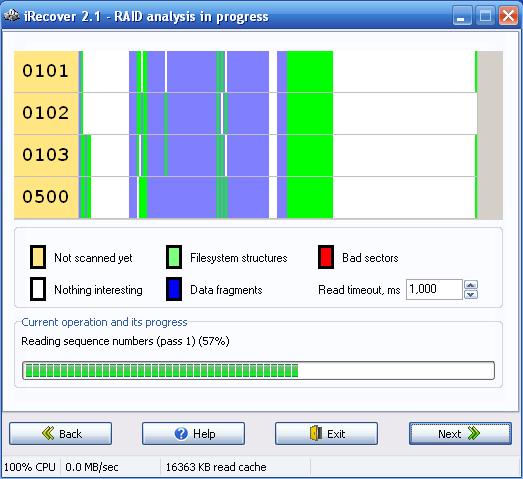Click the red 'Bad sectors' legend swatch

326,257
